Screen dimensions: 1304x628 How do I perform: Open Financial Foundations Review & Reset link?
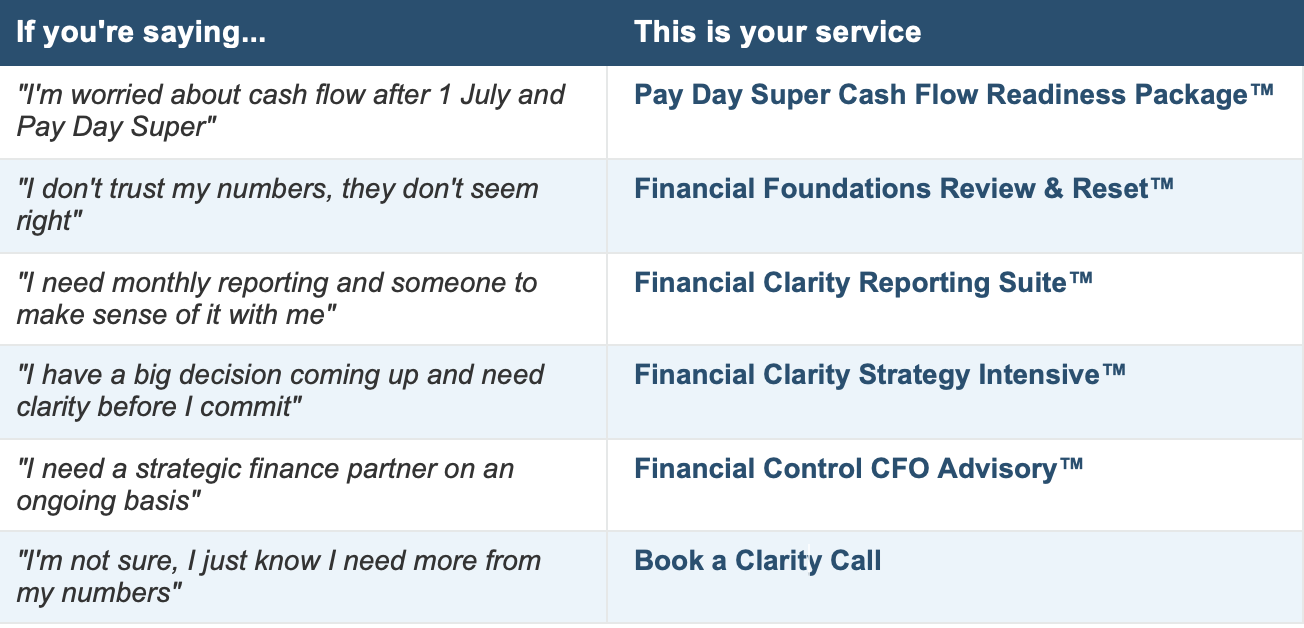pyautogui.click(x=904, y=188)
